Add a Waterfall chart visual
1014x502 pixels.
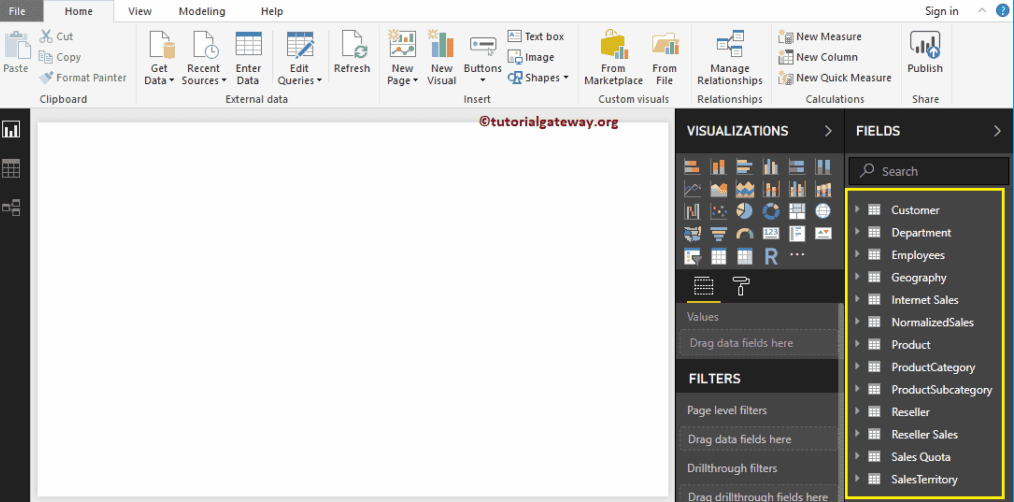pos(692,211)
